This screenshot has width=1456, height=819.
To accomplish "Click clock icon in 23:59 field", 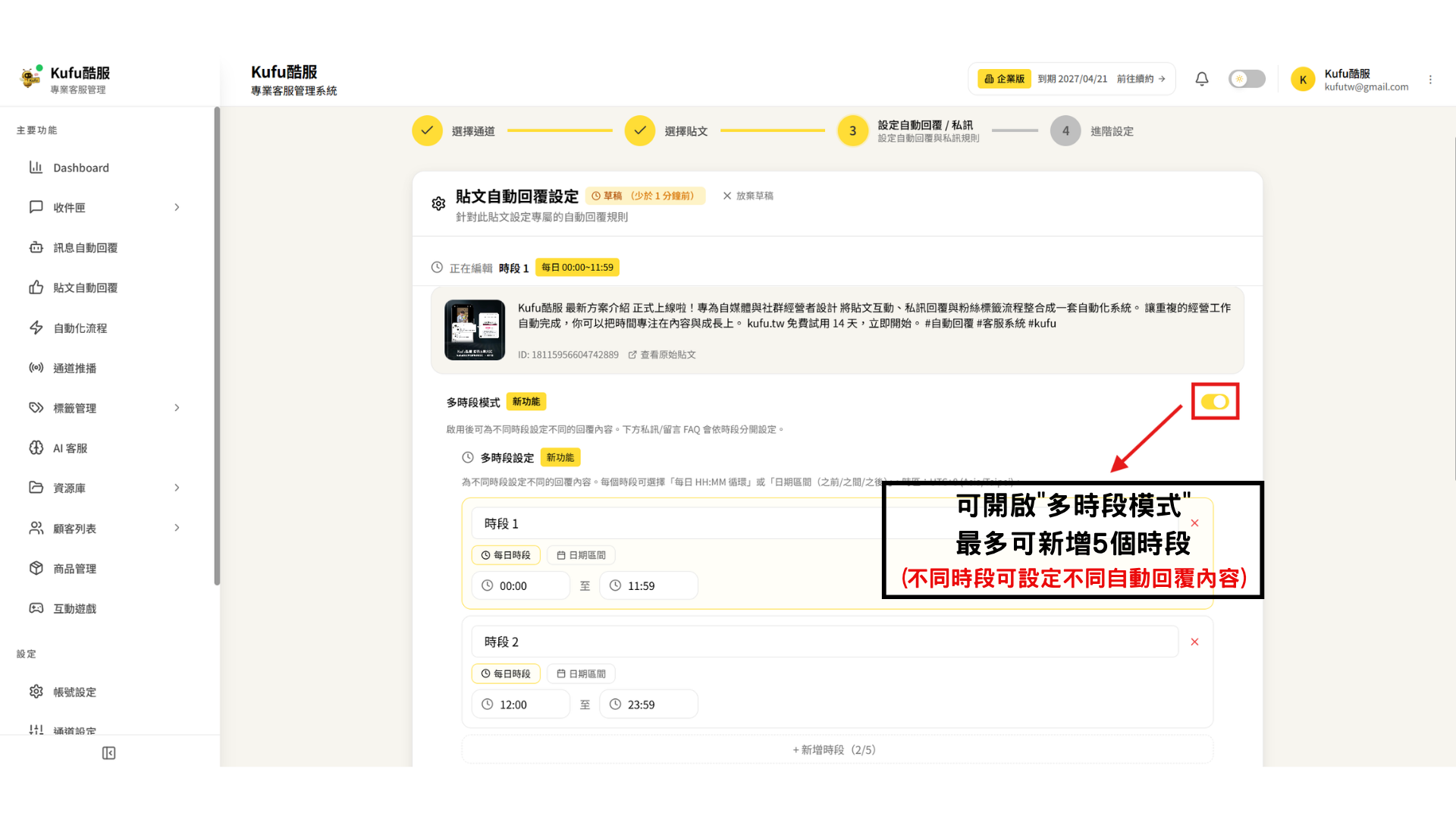I will [x=615, y=704].
